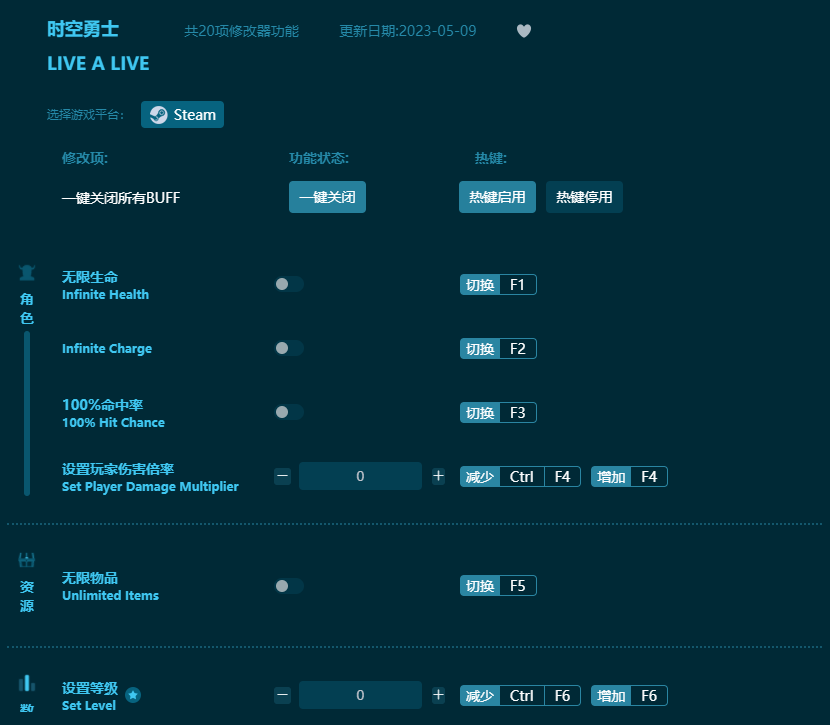Click the damage multiplier value field

point(360,476)
